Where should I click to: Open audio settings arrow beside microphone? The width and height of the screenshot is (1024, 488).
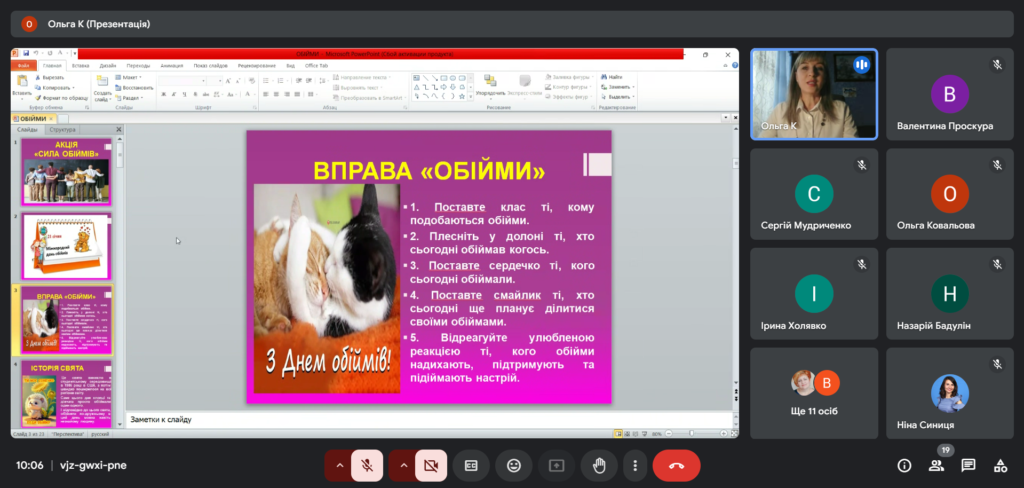coord(339,465)
